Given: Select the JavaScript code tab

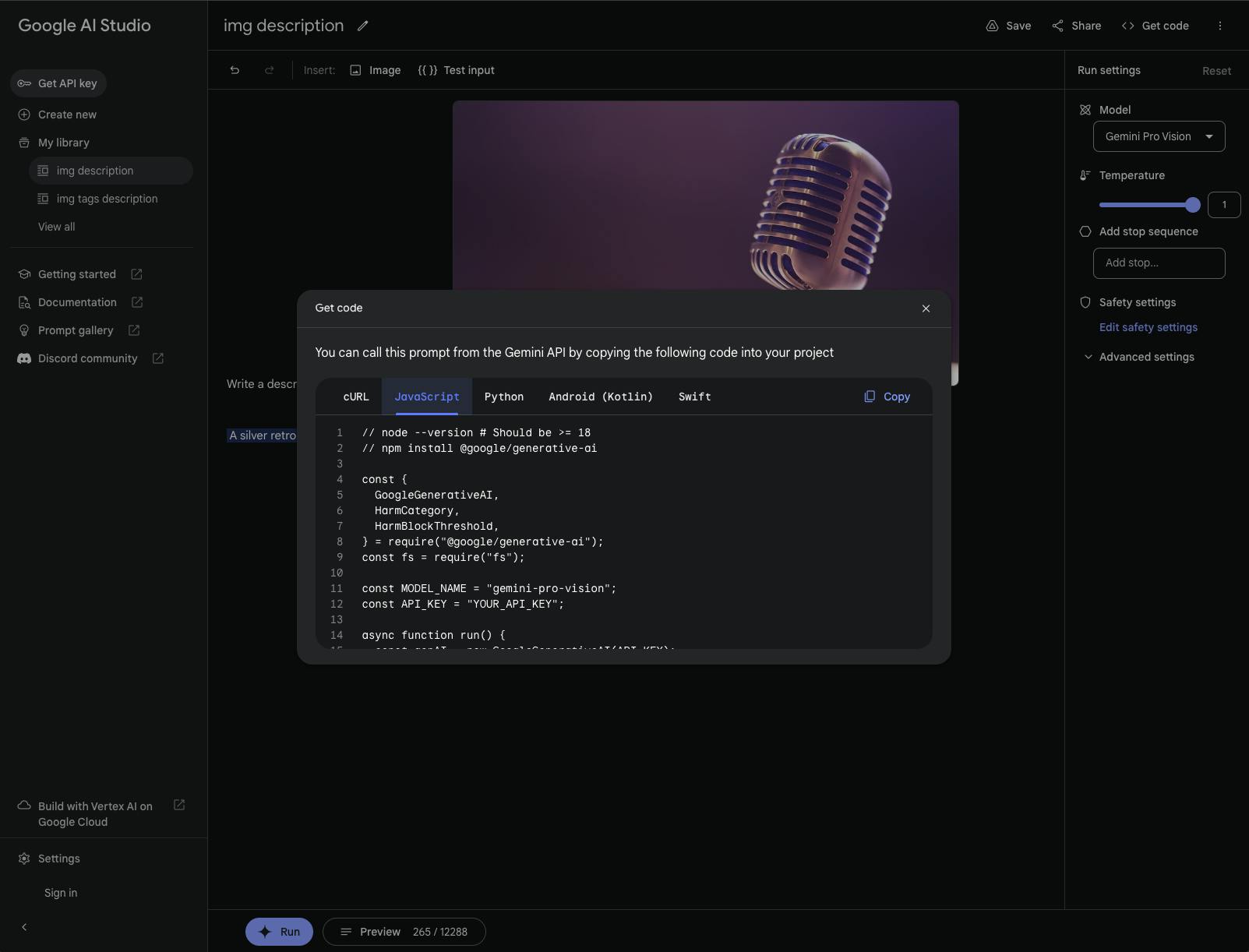Looking at the screenshot, I should 427,397.
